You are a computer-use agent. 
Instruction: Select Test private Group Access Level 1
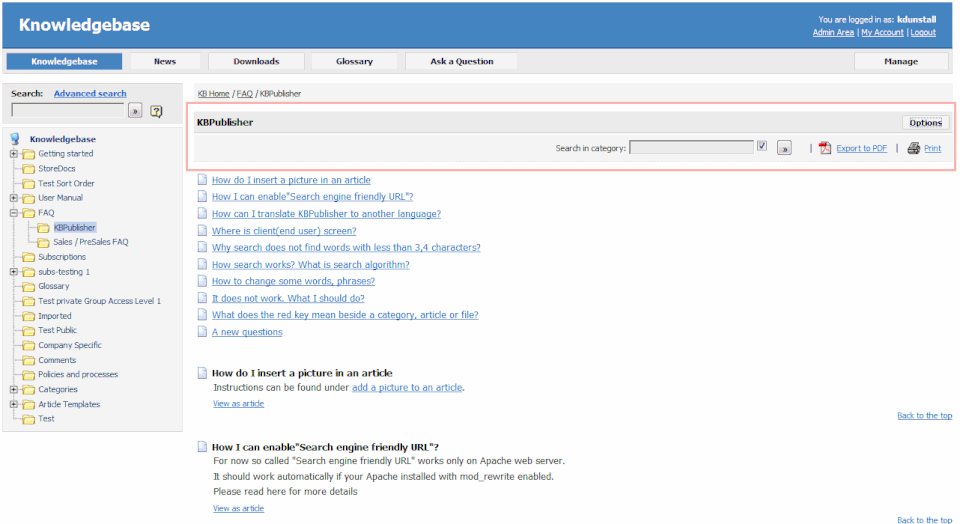coord(100,301)
